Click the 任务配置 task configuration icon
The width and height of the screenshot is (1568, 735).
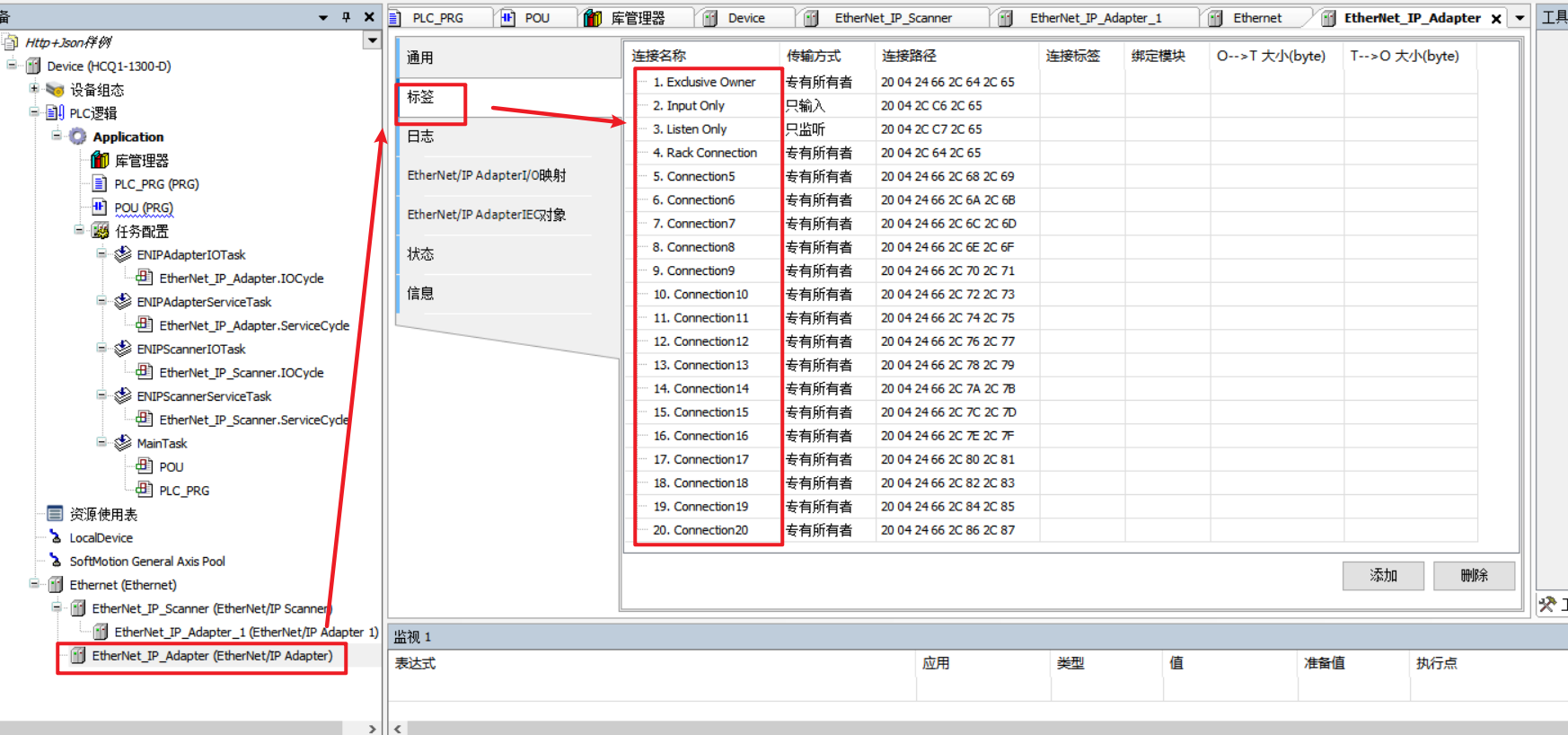(x=101, y=232)
